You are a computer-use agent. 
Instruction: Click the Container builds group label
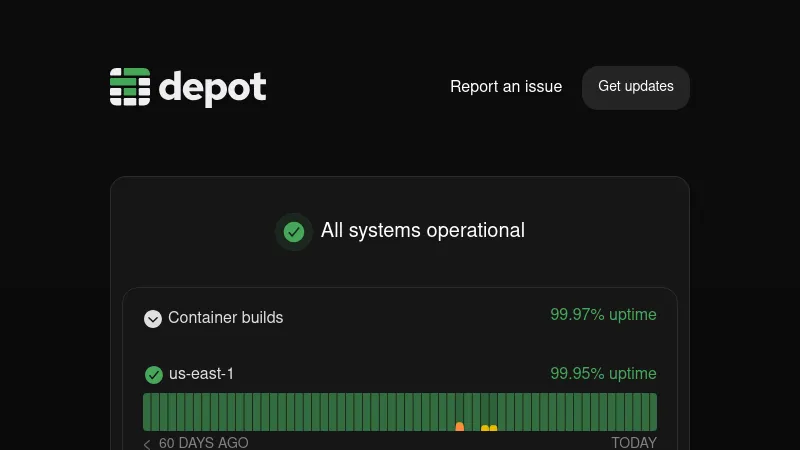[226, 318]
